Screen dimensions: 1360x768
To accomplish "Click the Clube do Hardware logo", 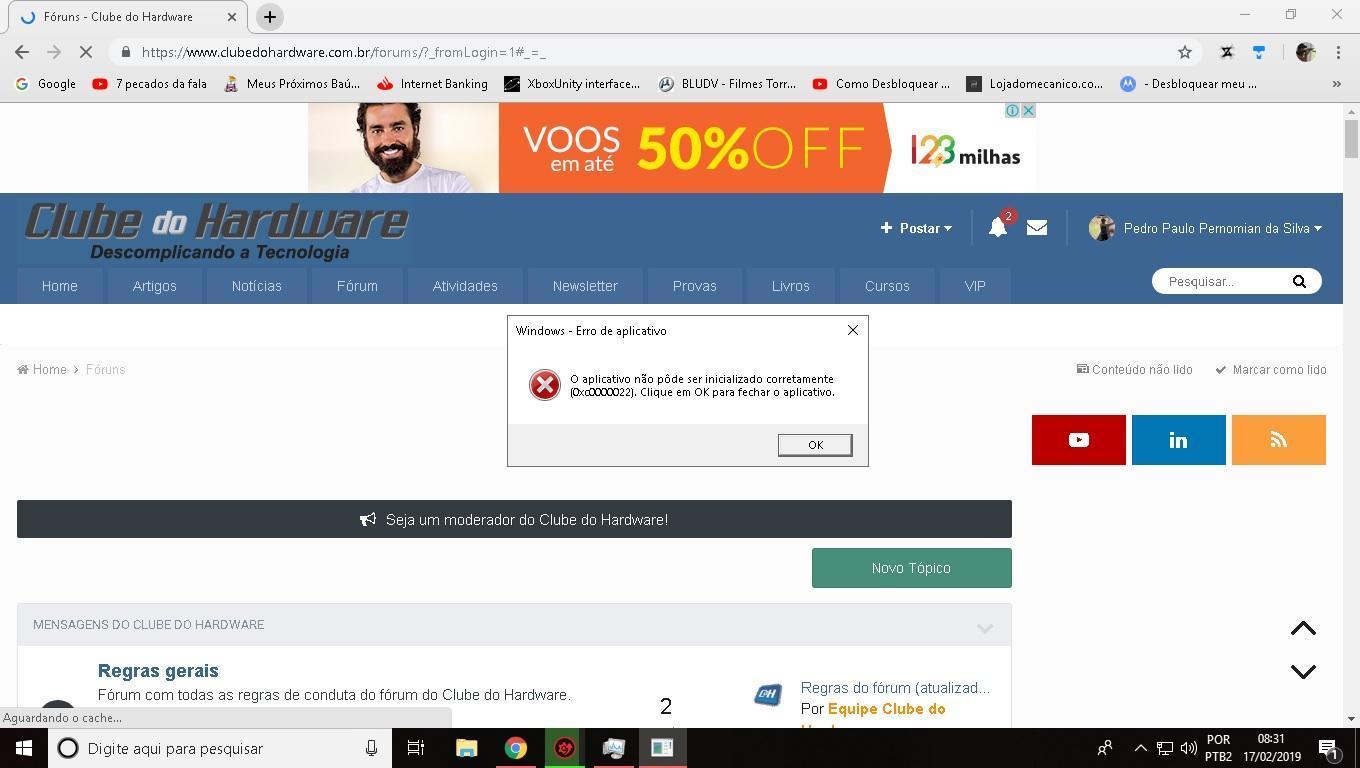I will (x=216, y=231).
